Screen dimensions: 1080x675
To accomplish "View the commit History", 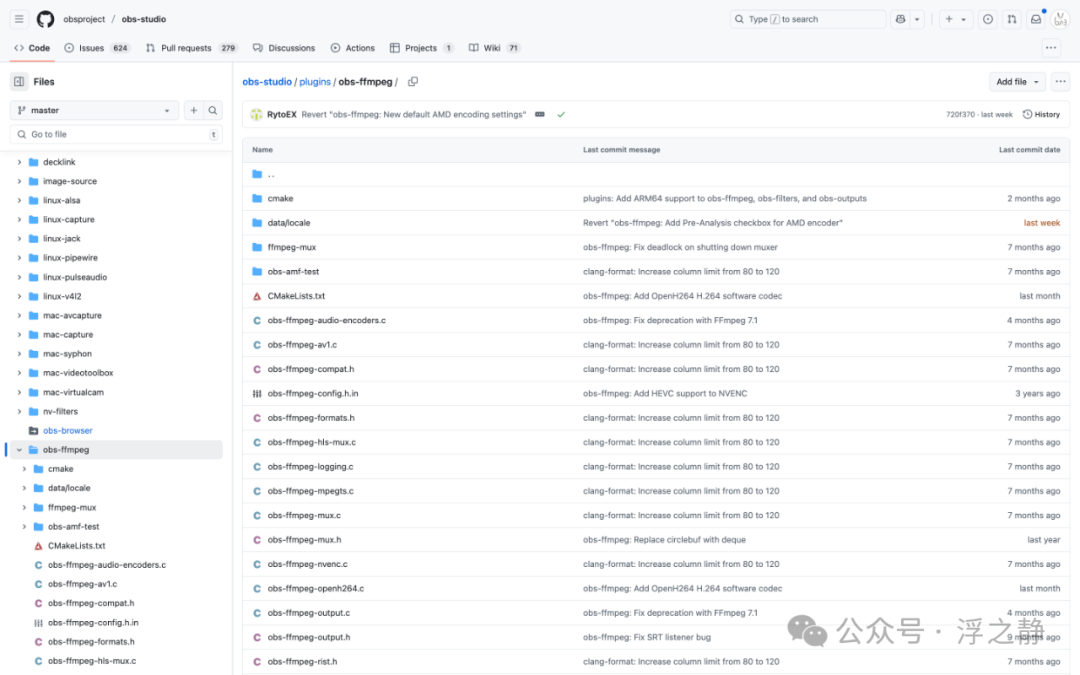I will 1041,114.
